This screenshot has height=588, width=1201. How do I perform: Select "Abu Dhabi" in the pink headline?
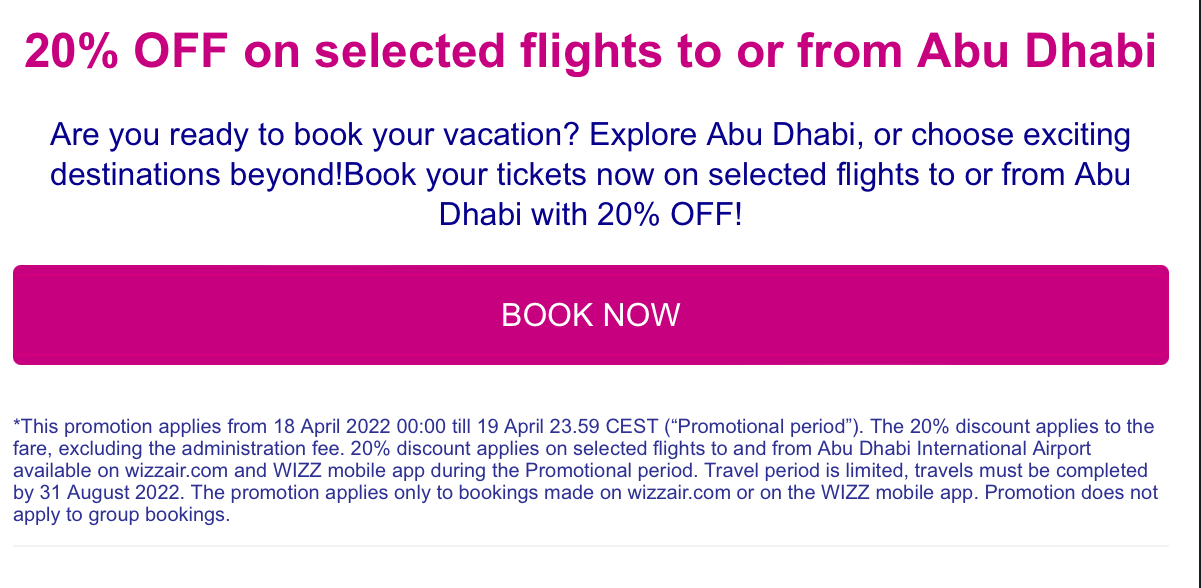pos(1035,52)
